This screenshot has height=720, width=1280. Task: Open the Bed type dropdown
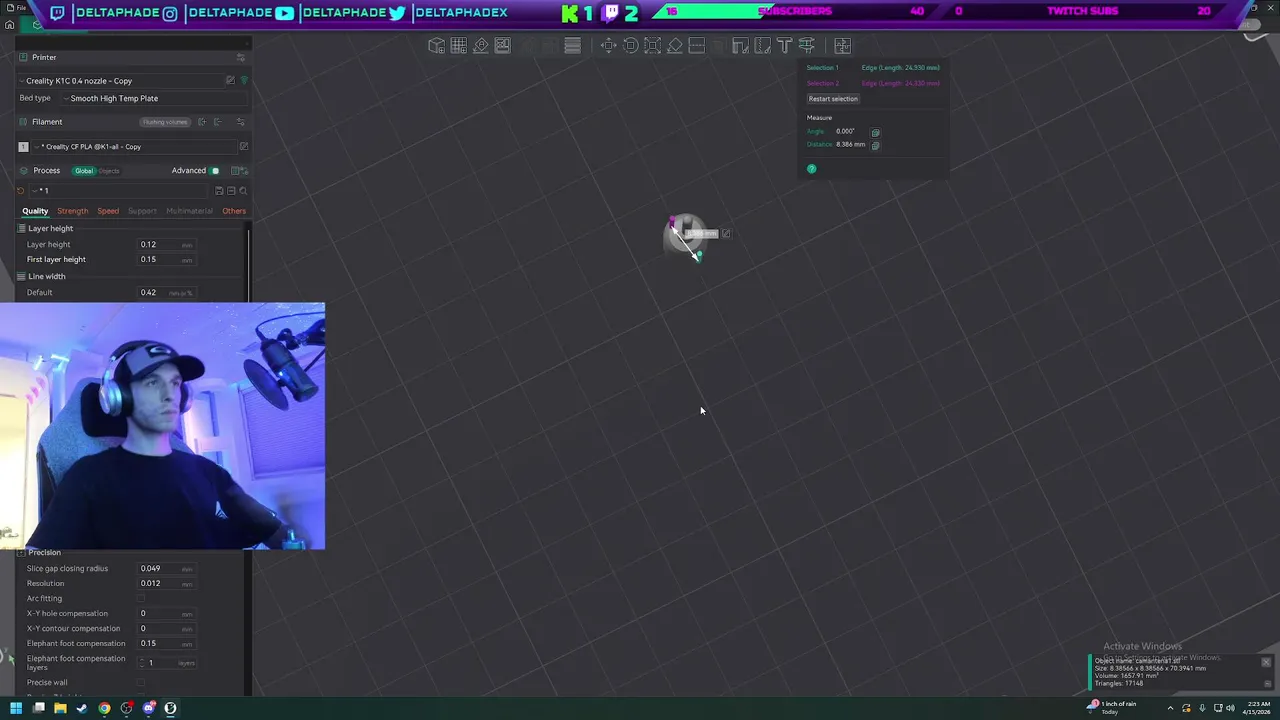click(x=155, y=99)
